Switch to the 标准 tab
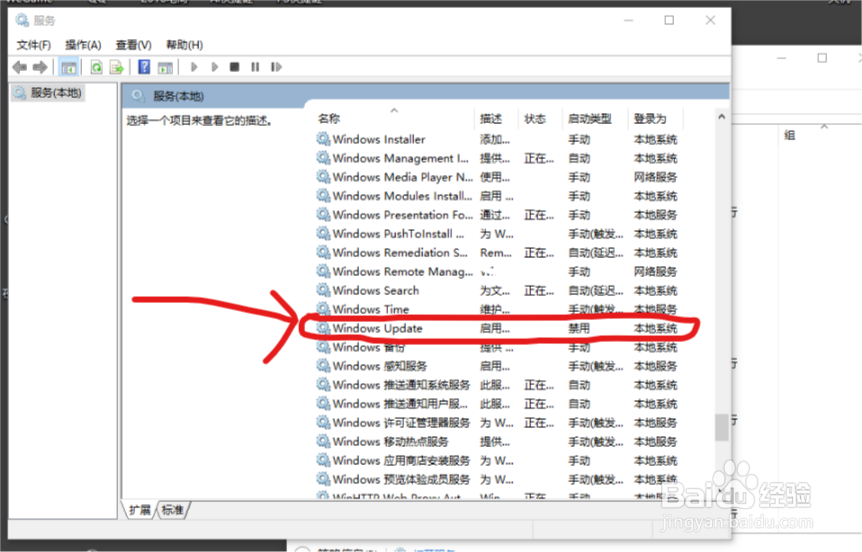 click(173, 510)
